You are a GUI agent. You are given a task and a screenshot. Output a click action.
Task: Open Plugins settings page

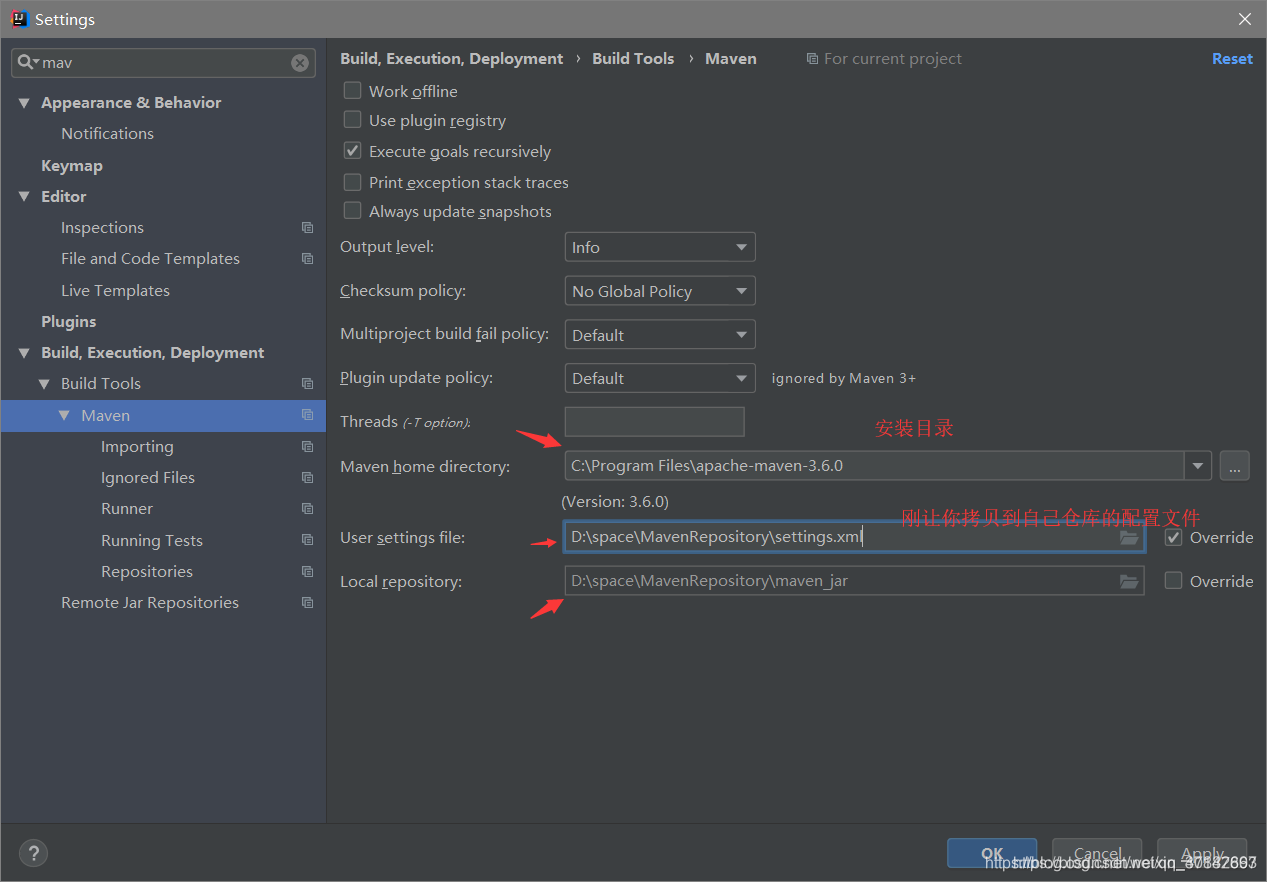coord(68,322)
